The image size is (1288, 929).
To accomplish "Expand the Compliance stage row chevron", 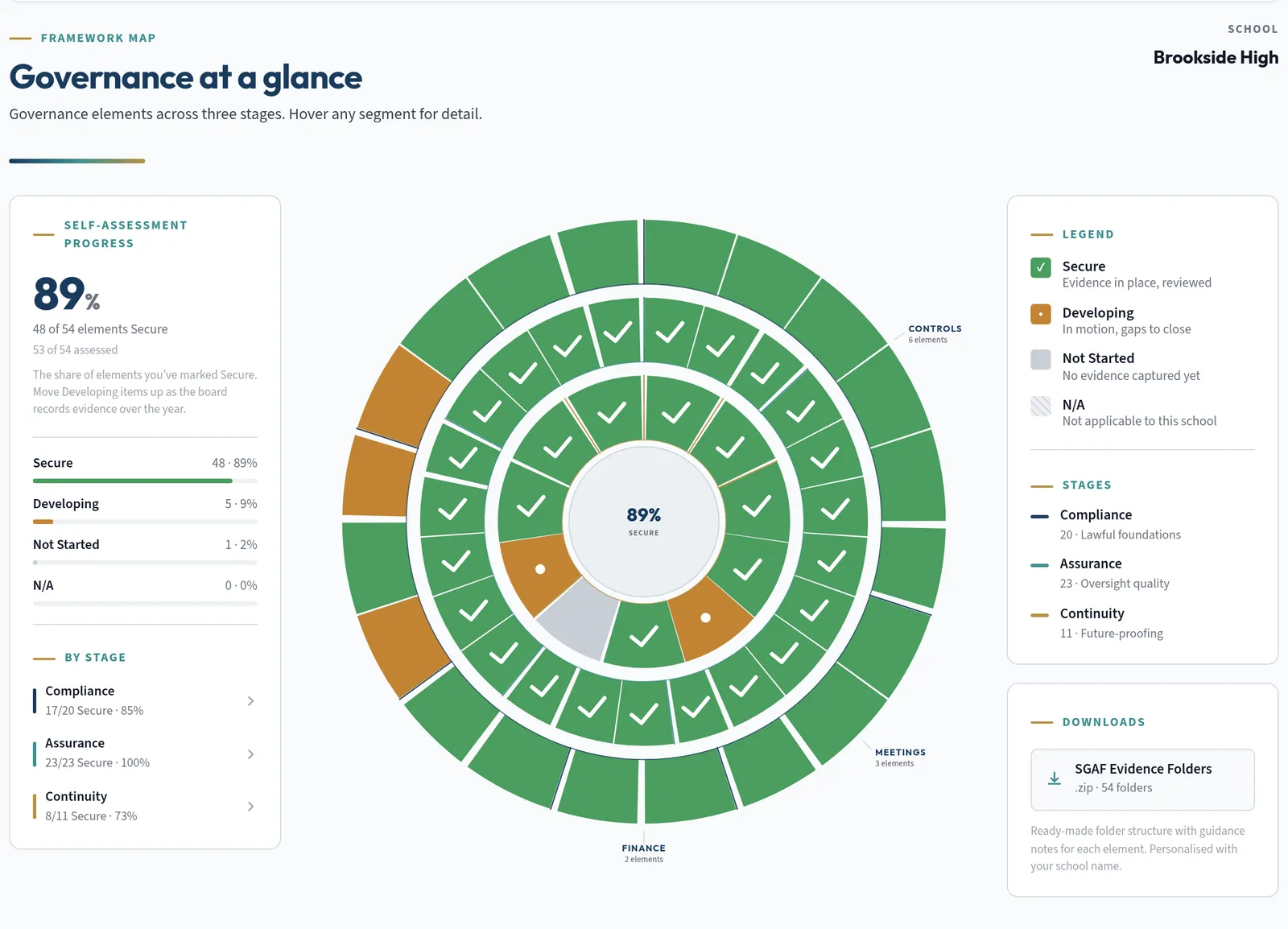I will pyautogui.click(x=250, y=701).
